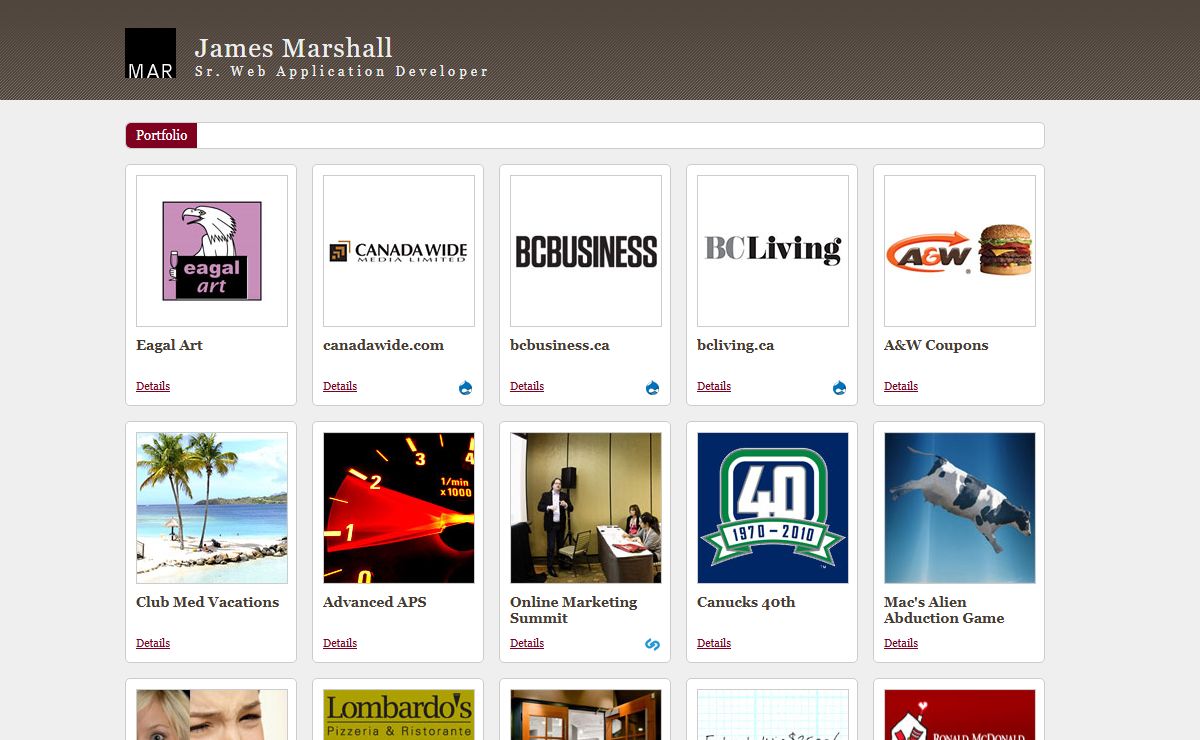
Task: Click the flying cow thumbnail
Action: tap(960, 508)
